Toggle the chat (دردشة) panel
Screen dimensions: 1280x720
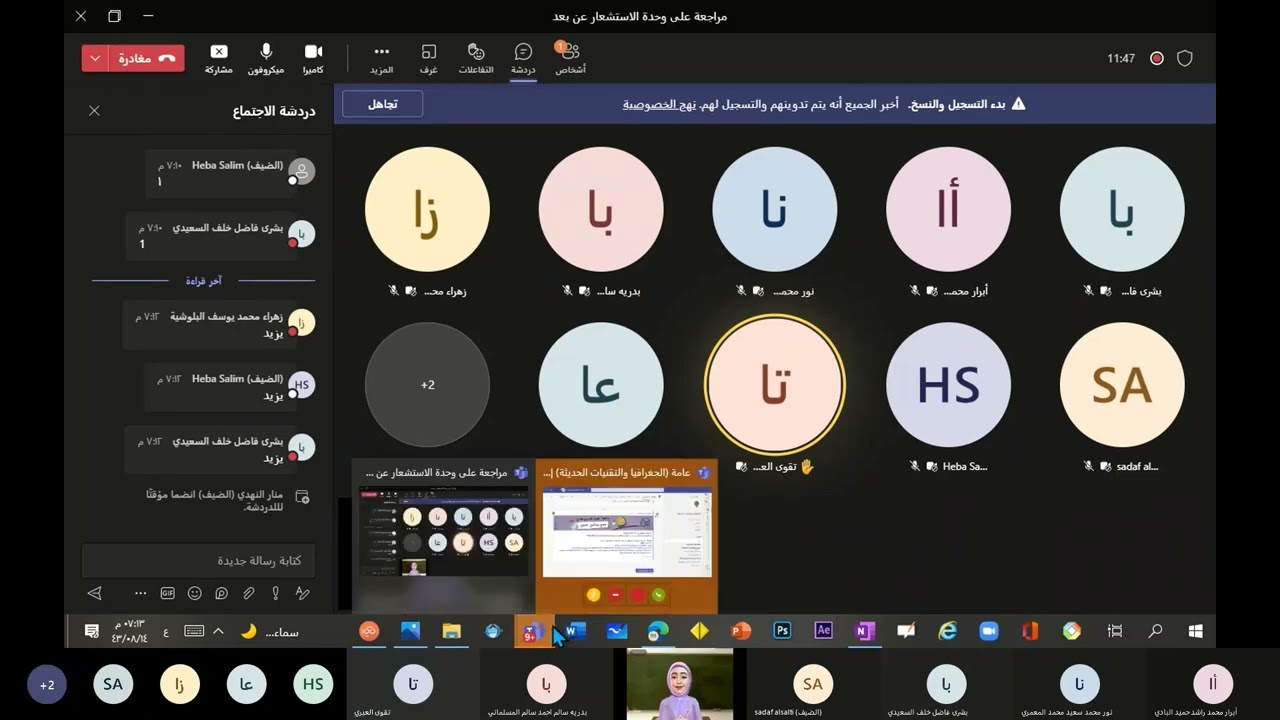tap(523, 59)
